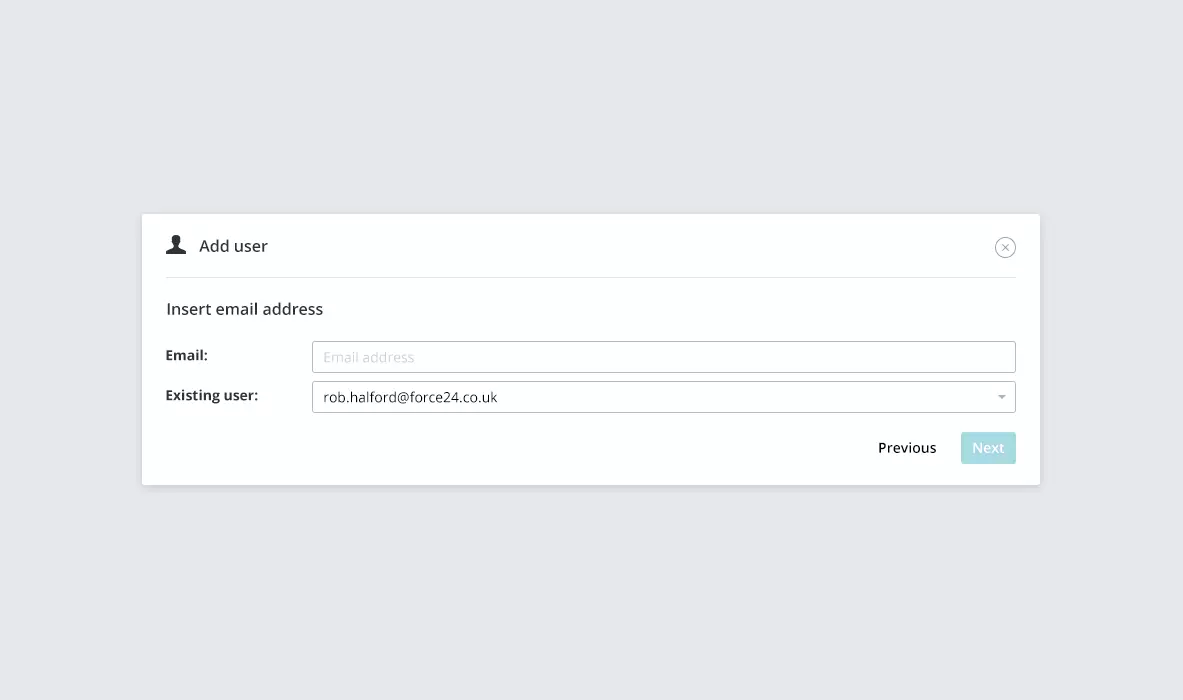Click the grey overlay outside the Add user dialog
The image size is (1183, 700).
[x=591, y=588]
